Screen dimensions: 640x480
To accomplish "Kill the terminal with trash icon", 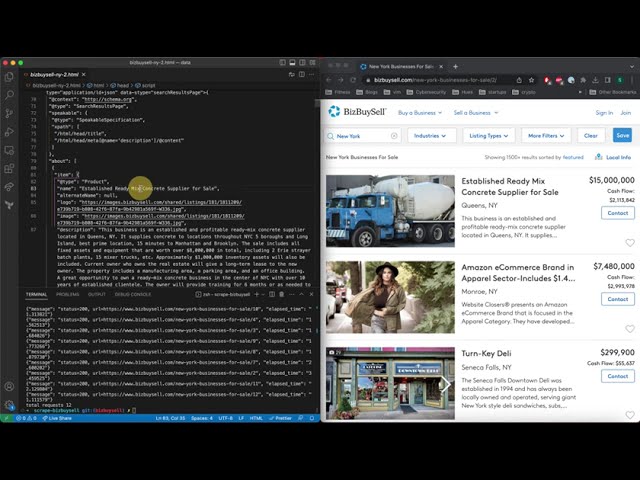I will (282, 294).
